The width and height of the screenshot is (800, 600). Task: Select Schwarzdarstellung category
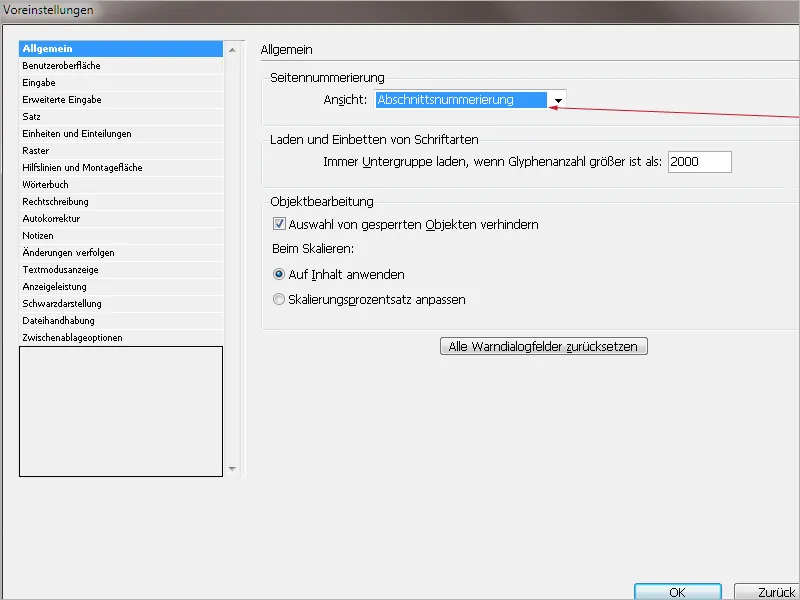(121, 304)
